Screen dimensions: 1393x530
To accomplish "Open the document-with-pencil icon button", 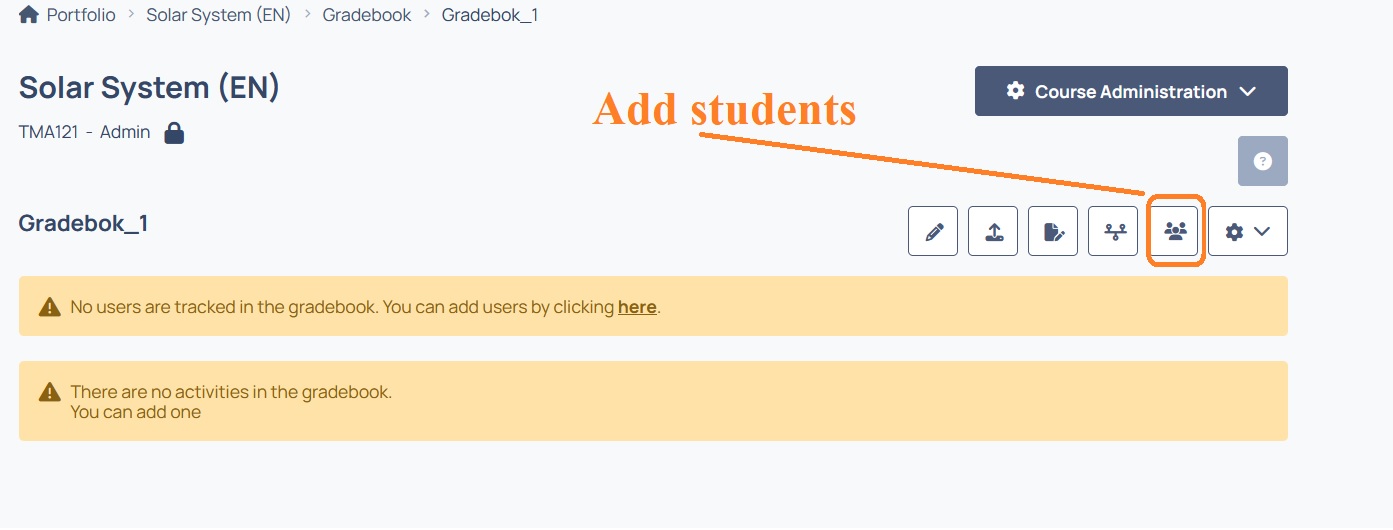I will (1053, 231).
